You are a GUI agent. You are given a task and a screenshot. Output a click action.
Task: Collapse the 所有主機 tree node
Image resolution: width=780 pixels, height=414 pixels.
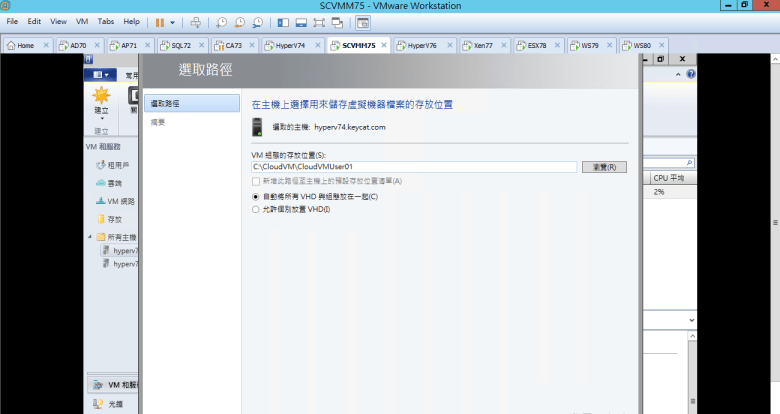click(x=90, y=237)
